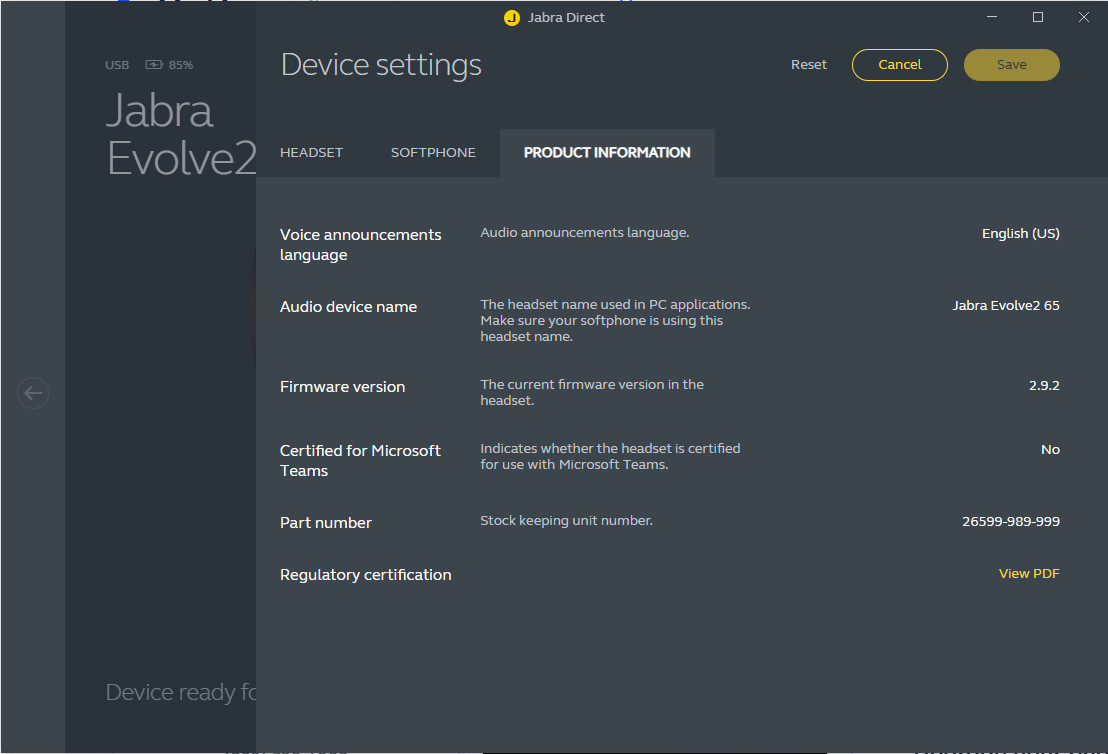
Task: Click the battery charging icon showing 85%
Action: click(154, 64)
